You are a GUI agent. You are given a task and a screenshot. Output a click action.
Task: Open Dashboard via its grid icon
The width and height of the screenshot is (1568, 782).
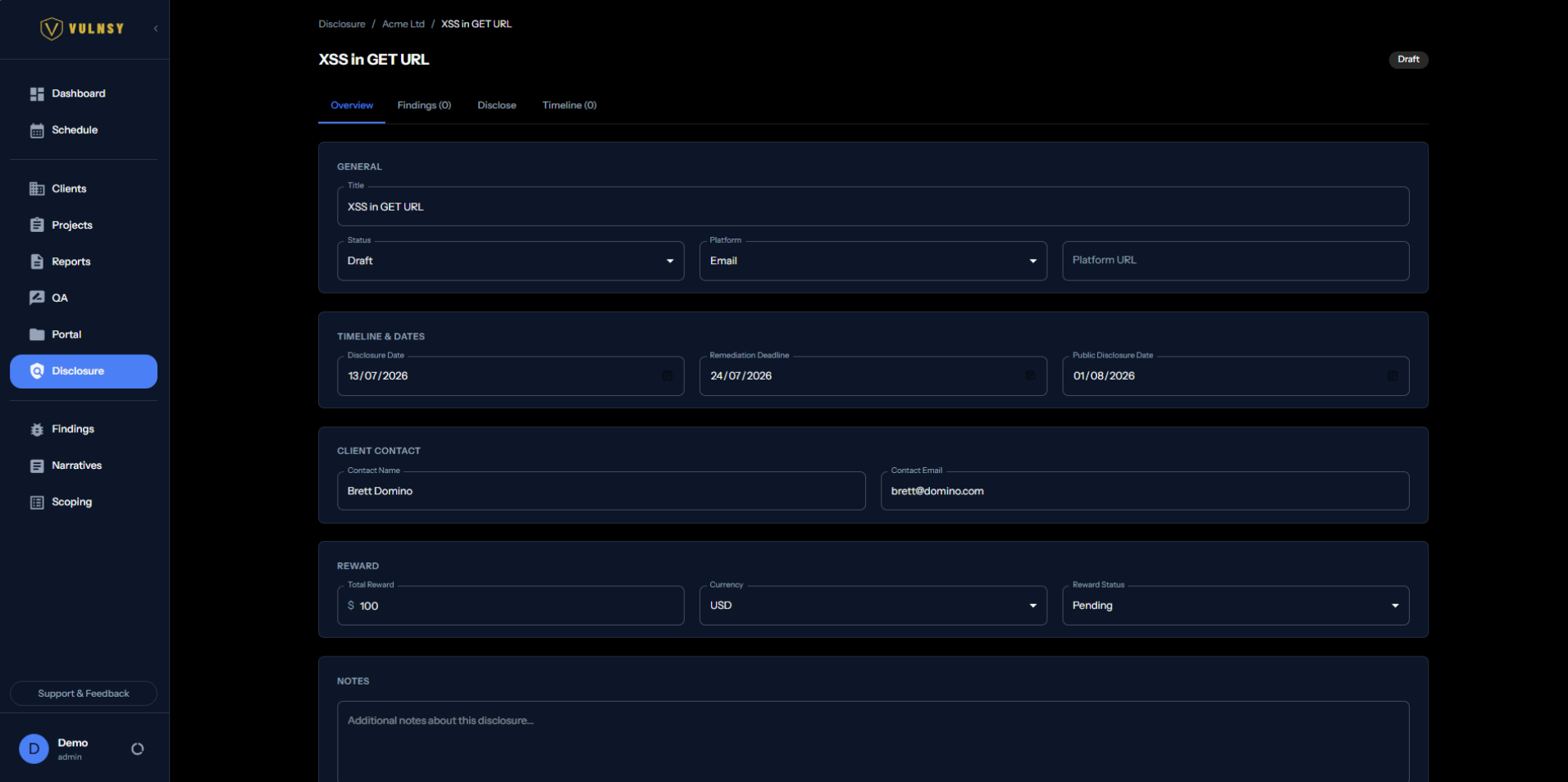(x=37, y=93)
